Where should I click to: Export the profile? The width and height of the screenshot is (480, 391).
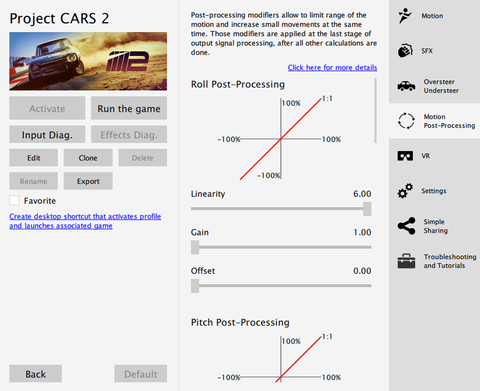click(88, 181)
